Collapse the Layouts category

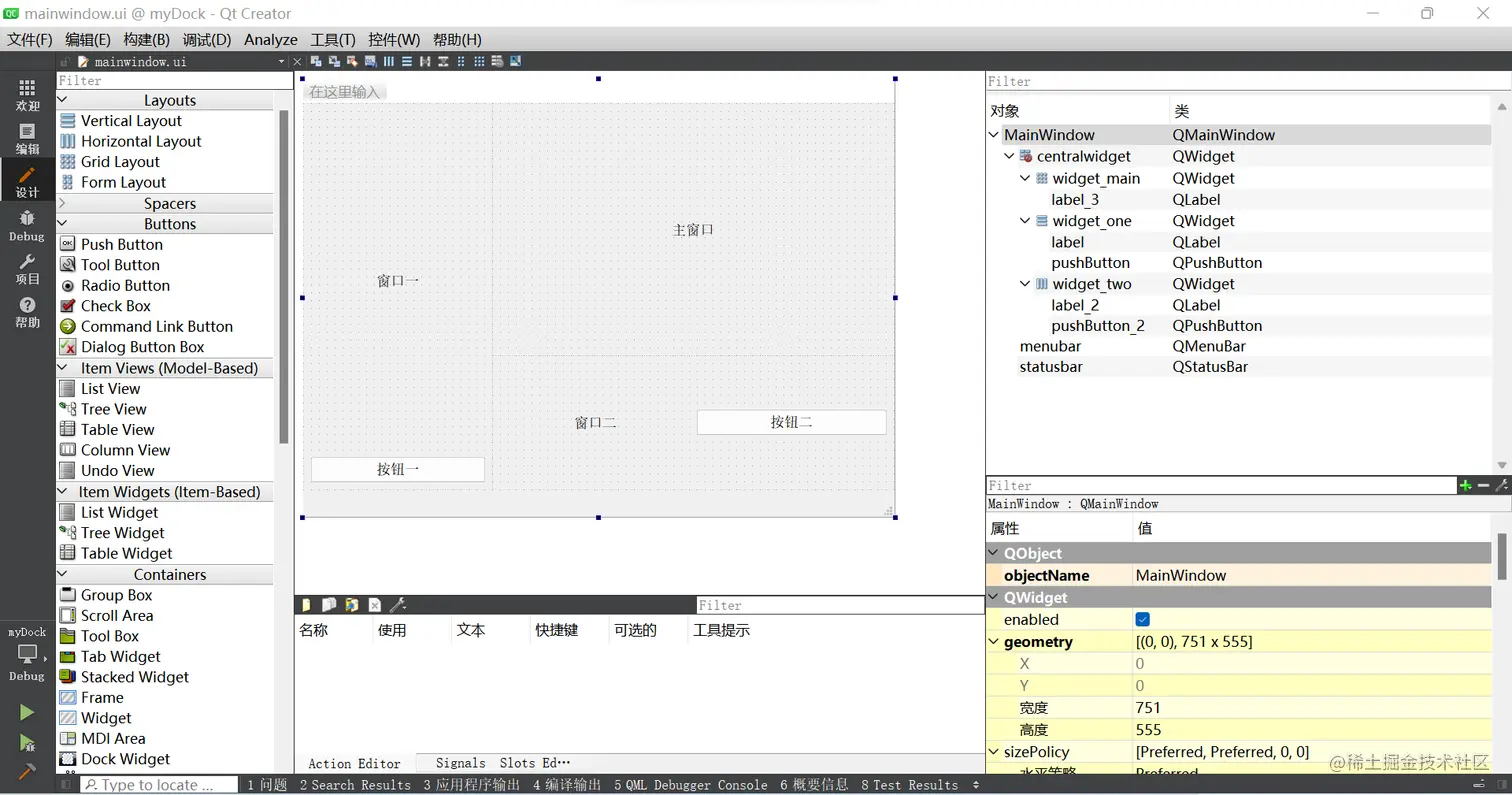tap(63, 100)
